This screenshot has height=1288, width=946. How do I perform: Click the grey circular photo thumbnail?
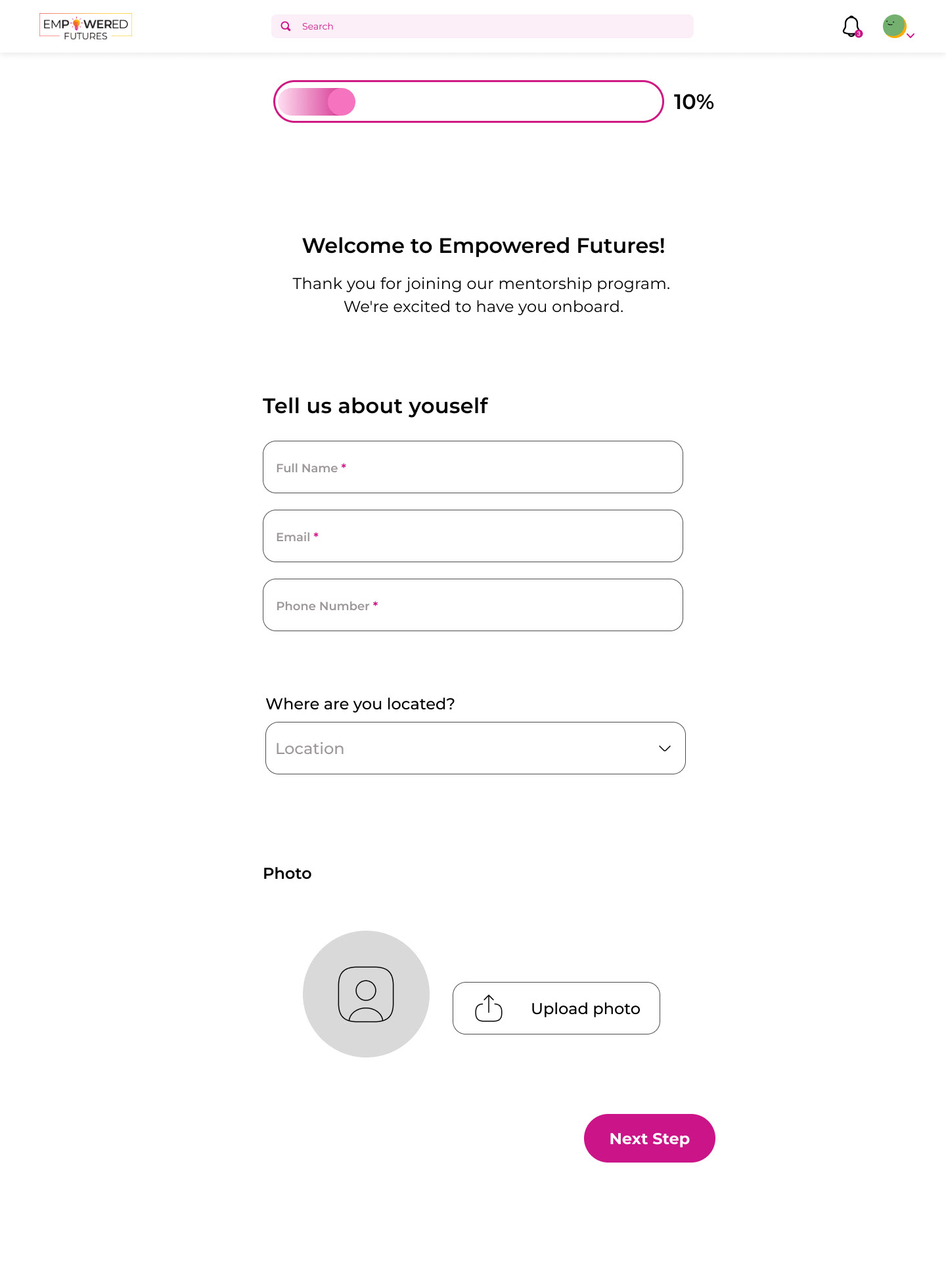coord(366,994)
